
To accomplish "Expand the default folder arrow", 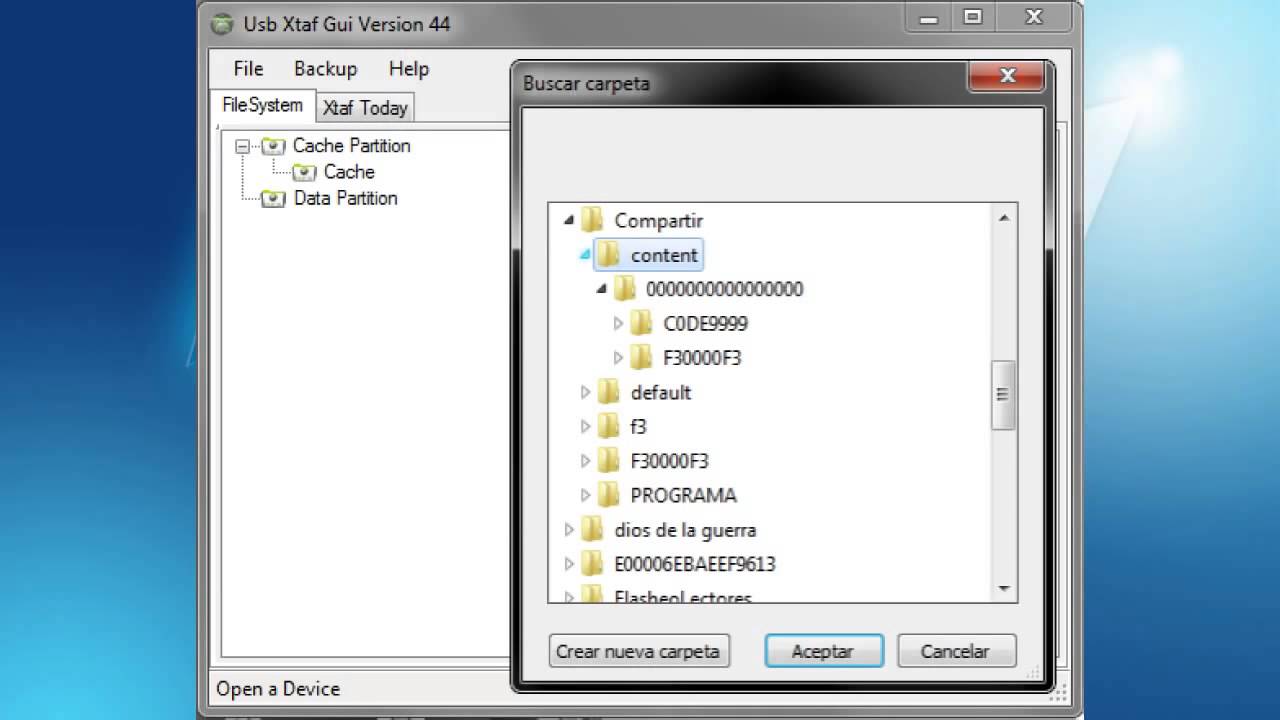I will tap(586, 392).
